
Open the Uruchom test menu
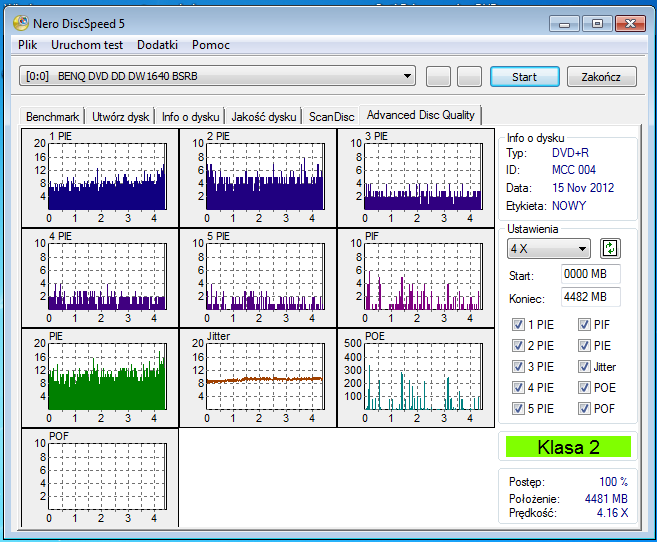tap(87, 45)
